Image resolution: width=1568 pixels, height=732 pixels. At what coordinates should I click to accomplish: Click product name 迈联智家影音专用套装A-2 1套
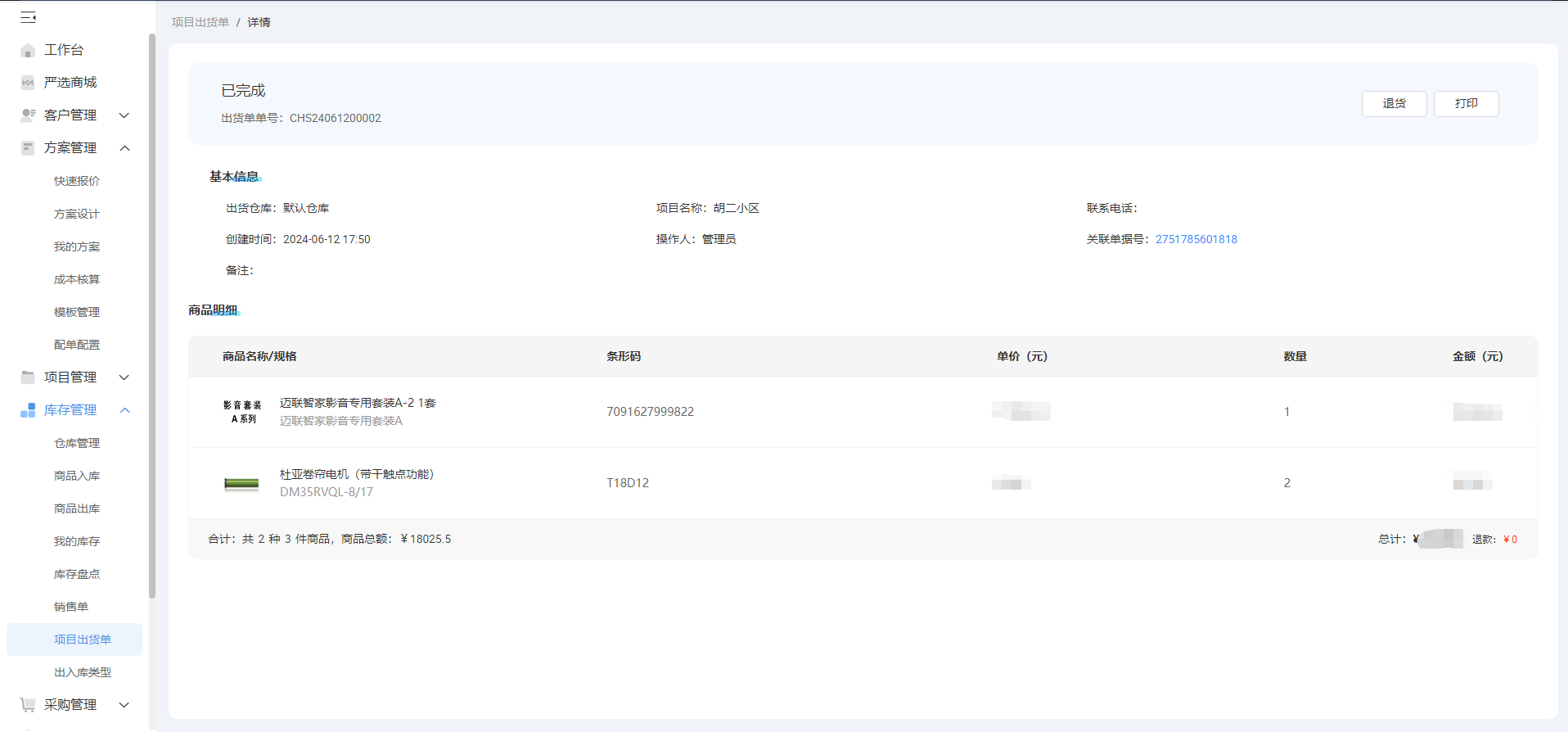tap(358, 403)
